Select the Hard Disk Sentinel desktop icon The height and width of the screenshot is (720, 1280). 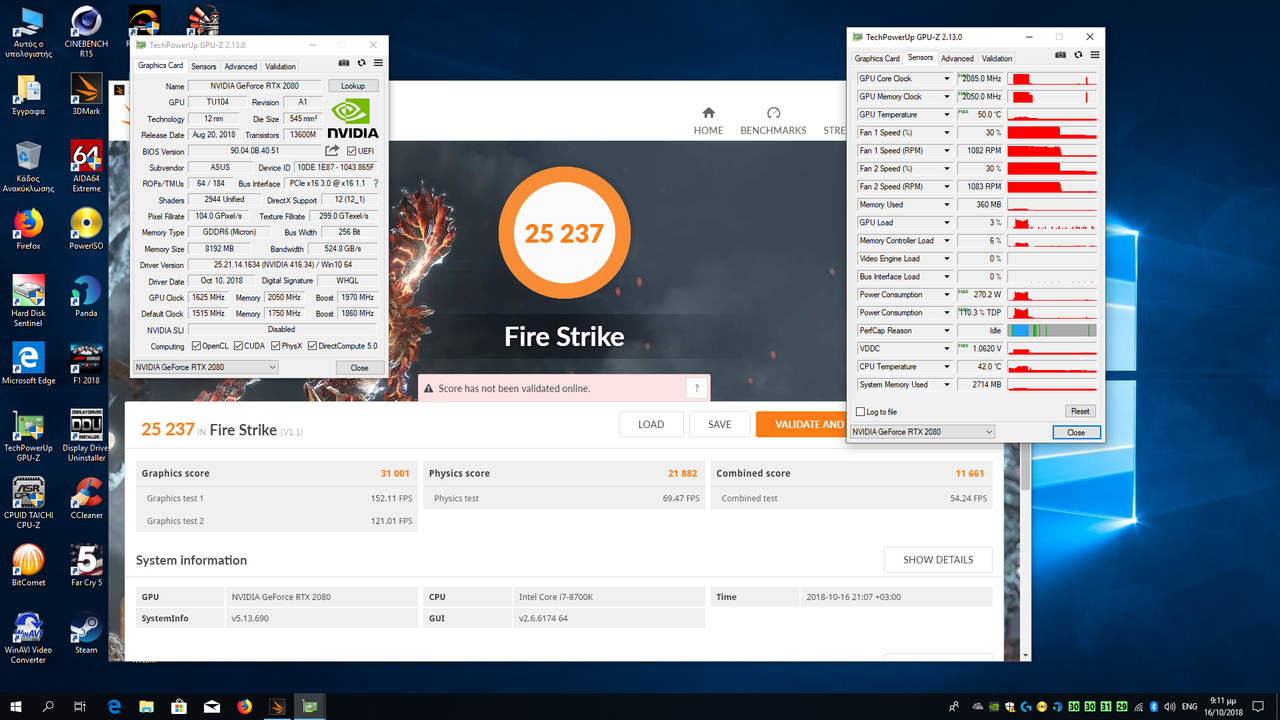(28, 301)
